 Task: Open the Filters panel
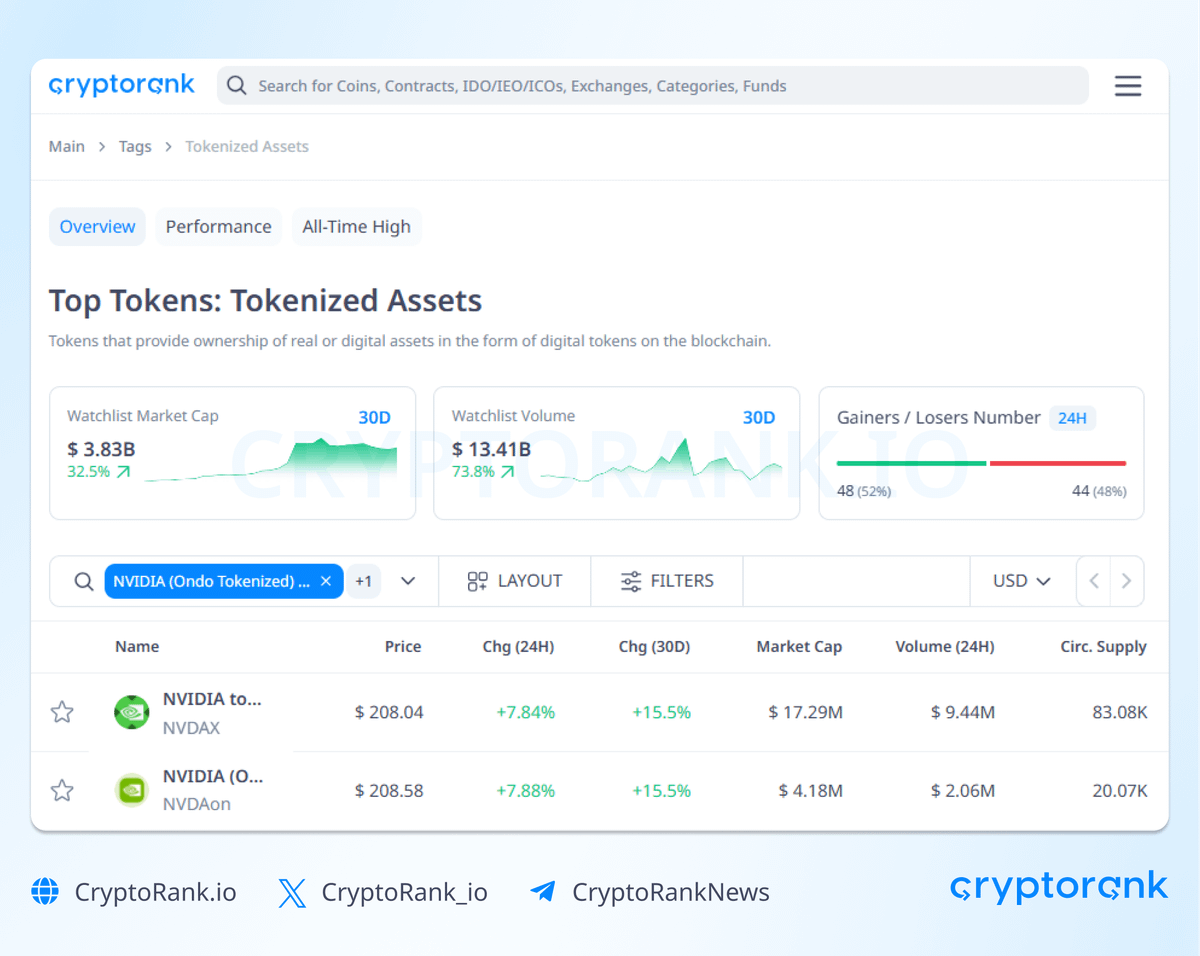[x=666, y=581]
